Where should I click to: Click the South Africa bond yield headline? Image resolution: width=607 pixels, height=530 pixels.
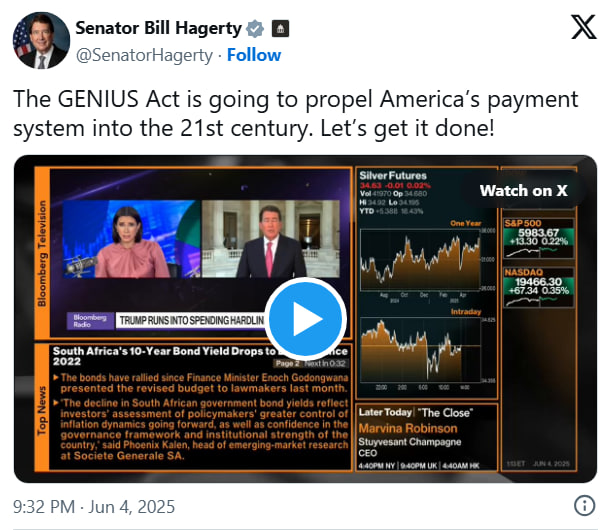(x=201, y=356)
